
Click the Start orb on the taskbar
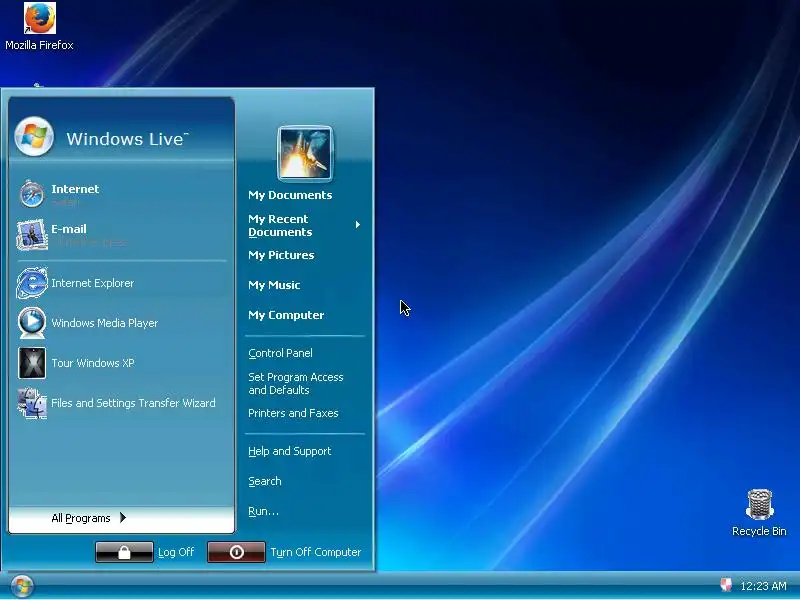pyautogui.click(x=22, y=586)
